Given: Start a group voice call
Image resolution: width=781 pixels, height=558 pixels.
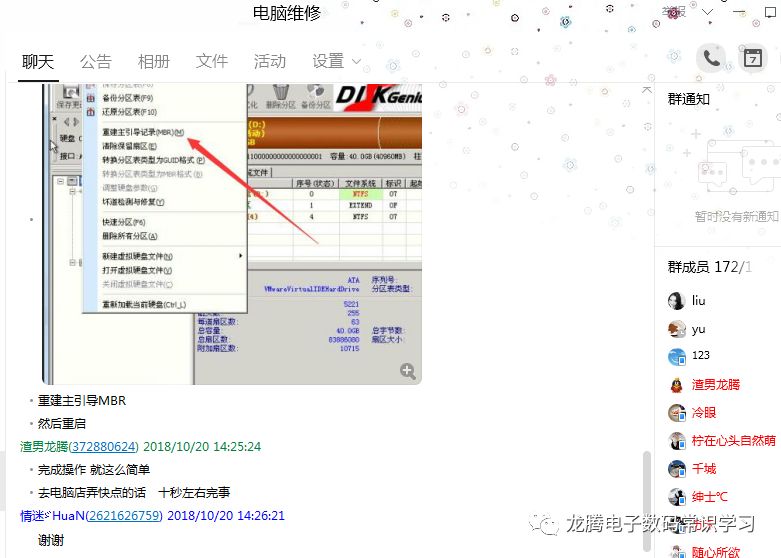Looking at the screenshot, I should (x=711, y=59).
